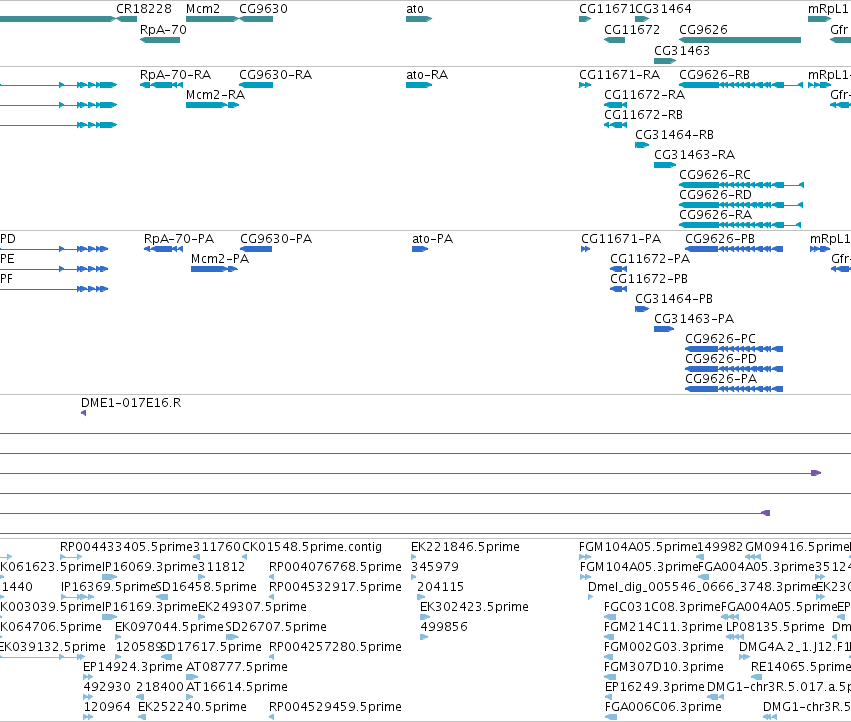Image resolution: width=851 pixels, height=722 pixels.
Task: Click the CG9630-PA protein label
Action: [x=276, y=239]
